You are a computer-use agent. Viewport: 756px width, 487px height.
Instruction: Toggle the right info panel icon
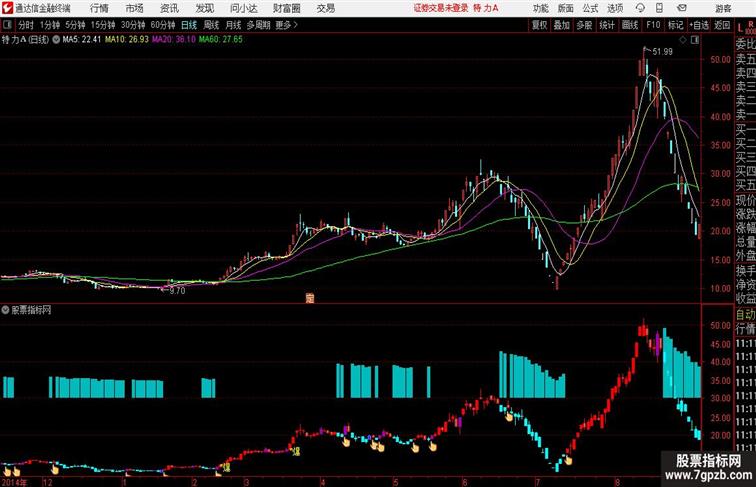(x=695, y=40)
